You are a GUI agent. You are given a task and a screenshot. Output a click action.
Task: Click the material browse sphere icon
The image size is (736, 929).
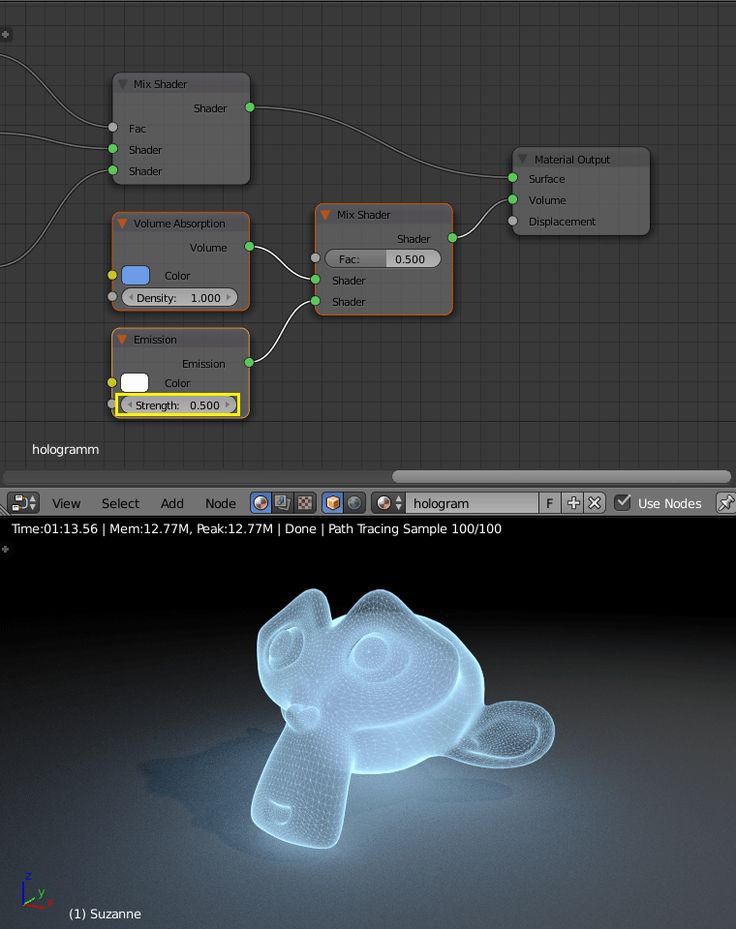point(383,503)
